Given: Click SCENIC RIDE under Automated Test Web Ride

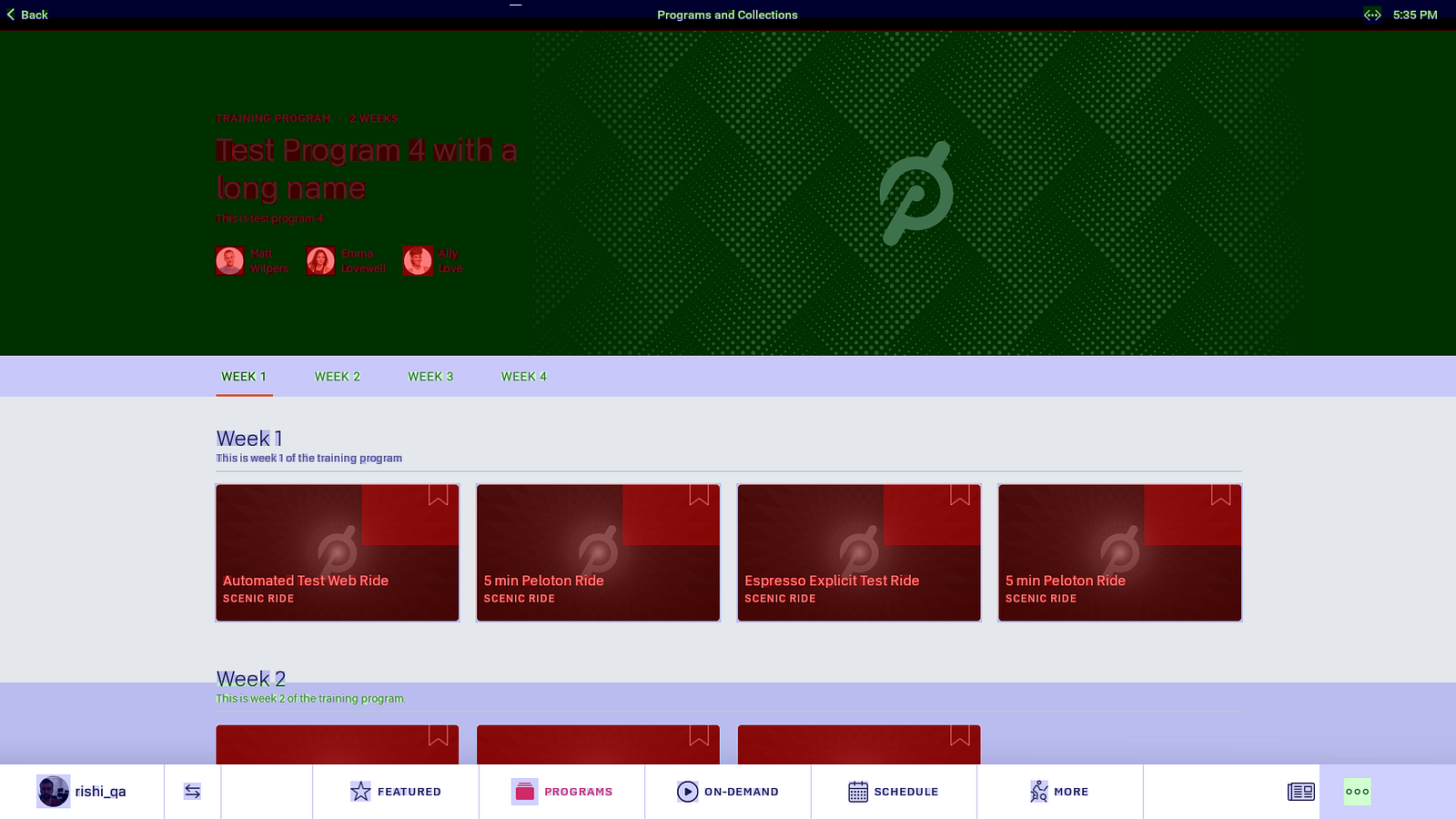Looking at the screenshot, I should click(258, 599).
